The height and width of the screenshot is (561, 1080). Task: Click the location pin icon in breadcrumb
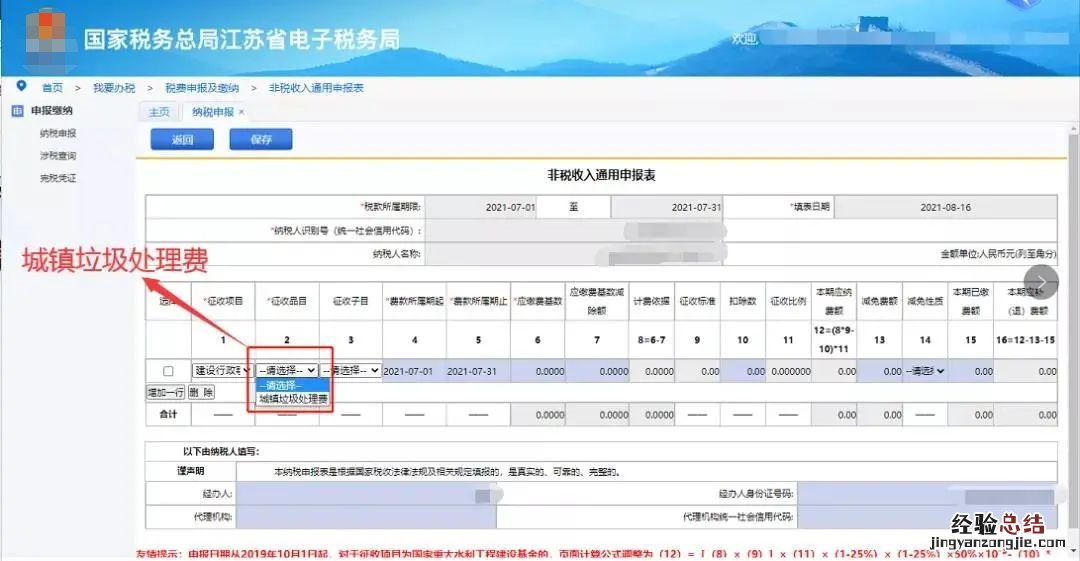(x=21, y=87)
